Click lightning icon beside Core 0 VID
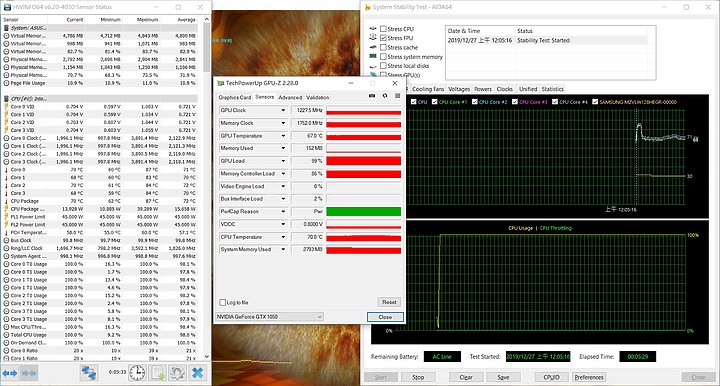Viewport: 720px width, 386px height. (6, 106)
